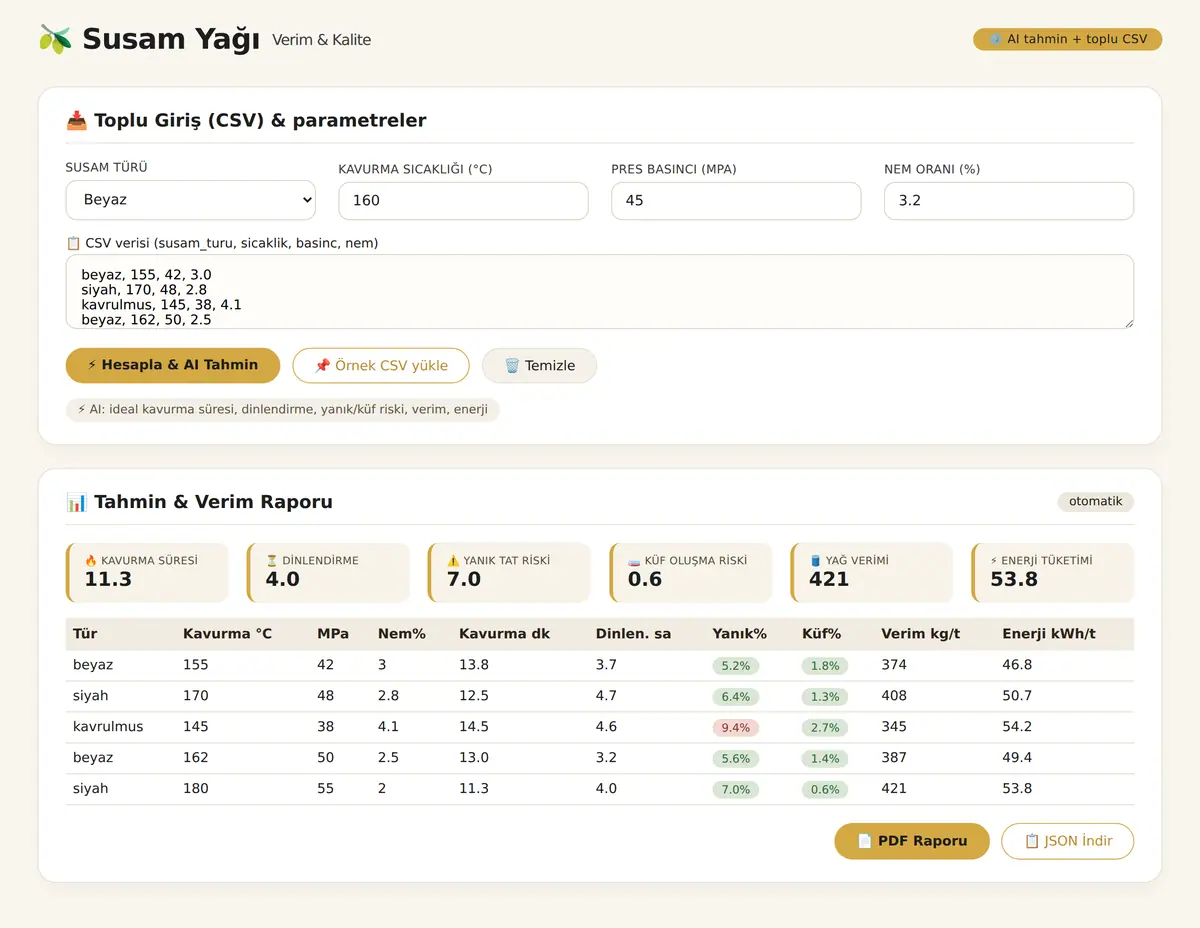
Task: Click the warning icon on Yanık Tat Riski card
Action: pyautogui.click(x=453, y=561)
